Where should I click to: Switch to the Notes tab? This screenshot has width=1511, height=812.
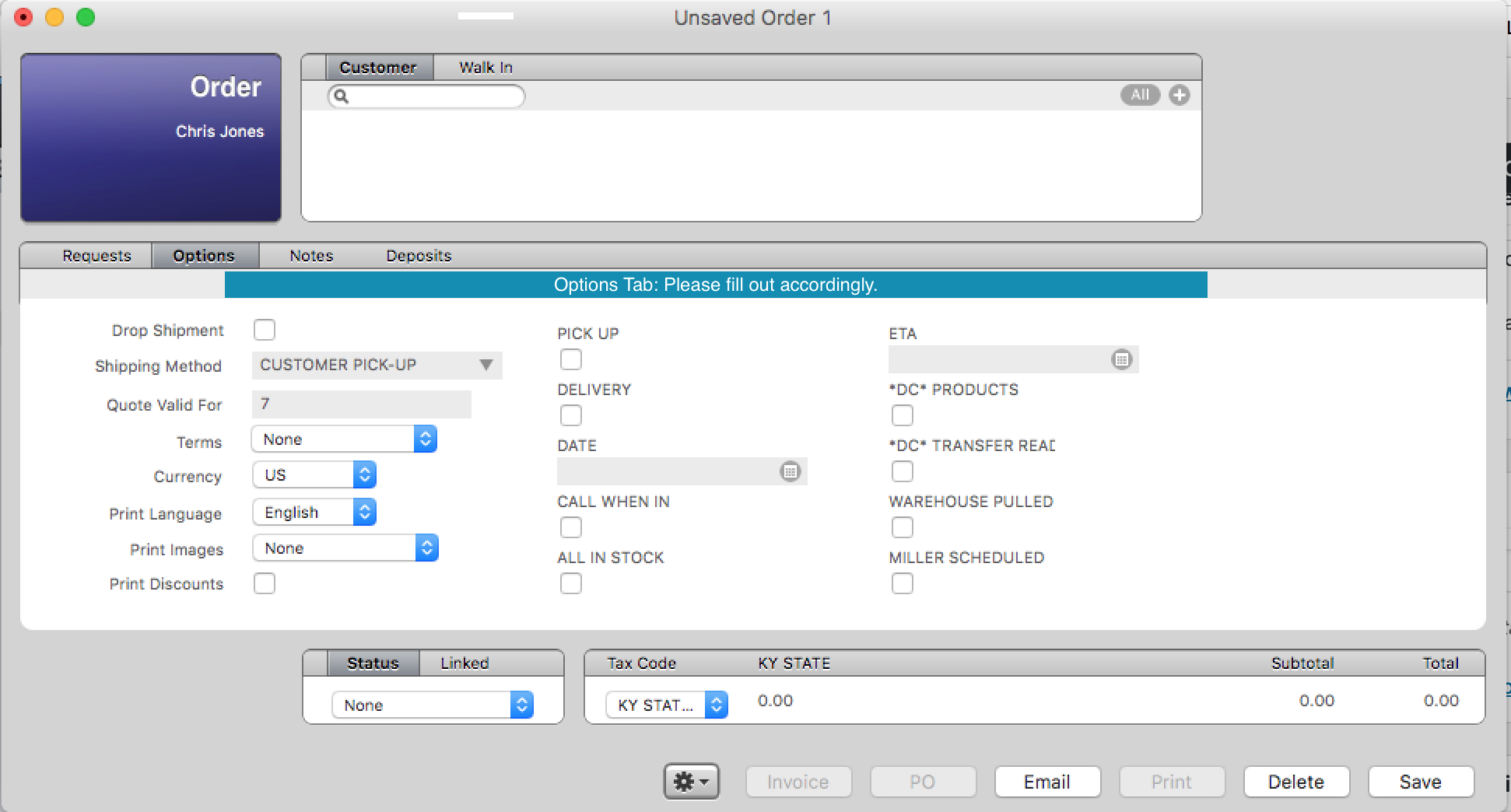(x=311, y=256)
